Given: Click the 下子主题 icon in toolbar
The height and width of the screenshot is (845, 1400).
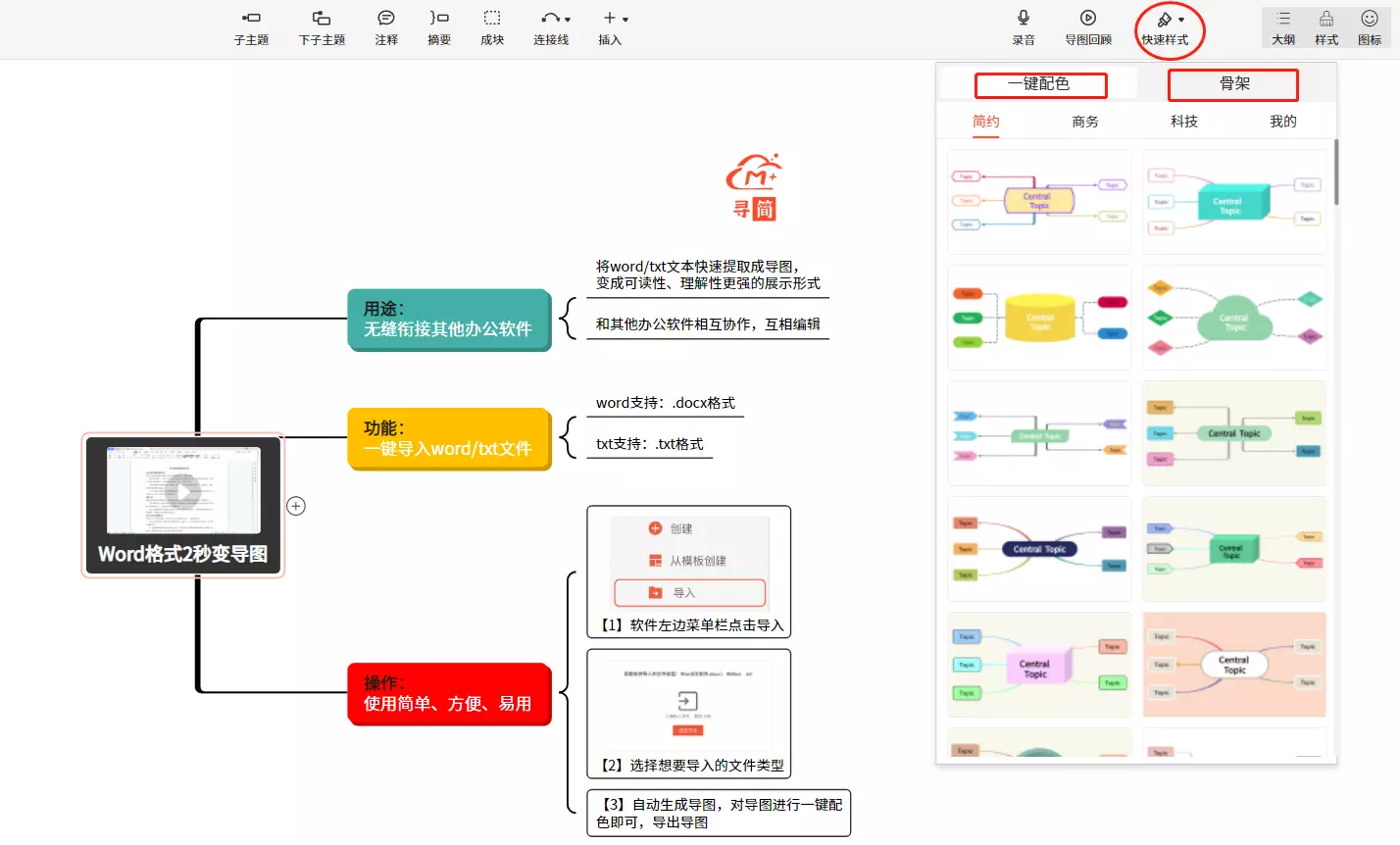Looking at the screenshot, I should coord(322,19).
